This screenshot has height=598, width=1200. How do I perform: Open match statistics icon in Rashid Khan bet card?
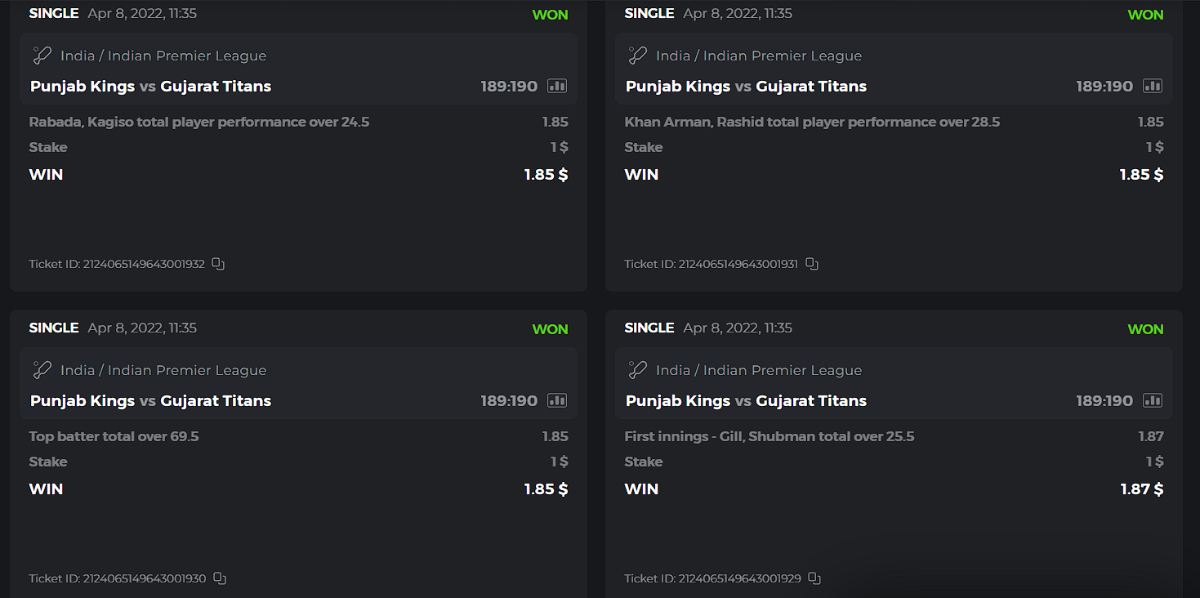1153,86
